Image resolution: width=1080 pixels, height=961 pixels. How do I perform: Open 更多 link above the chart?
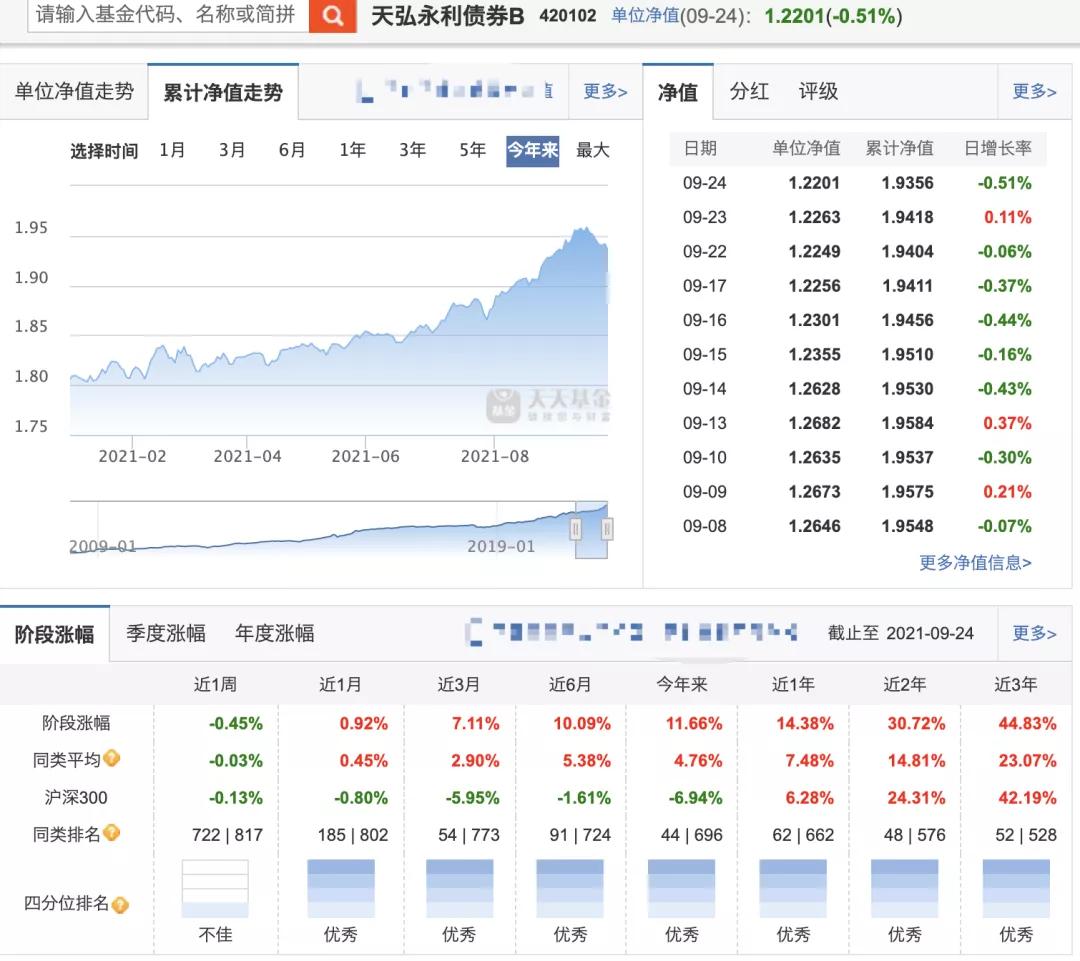605,91
